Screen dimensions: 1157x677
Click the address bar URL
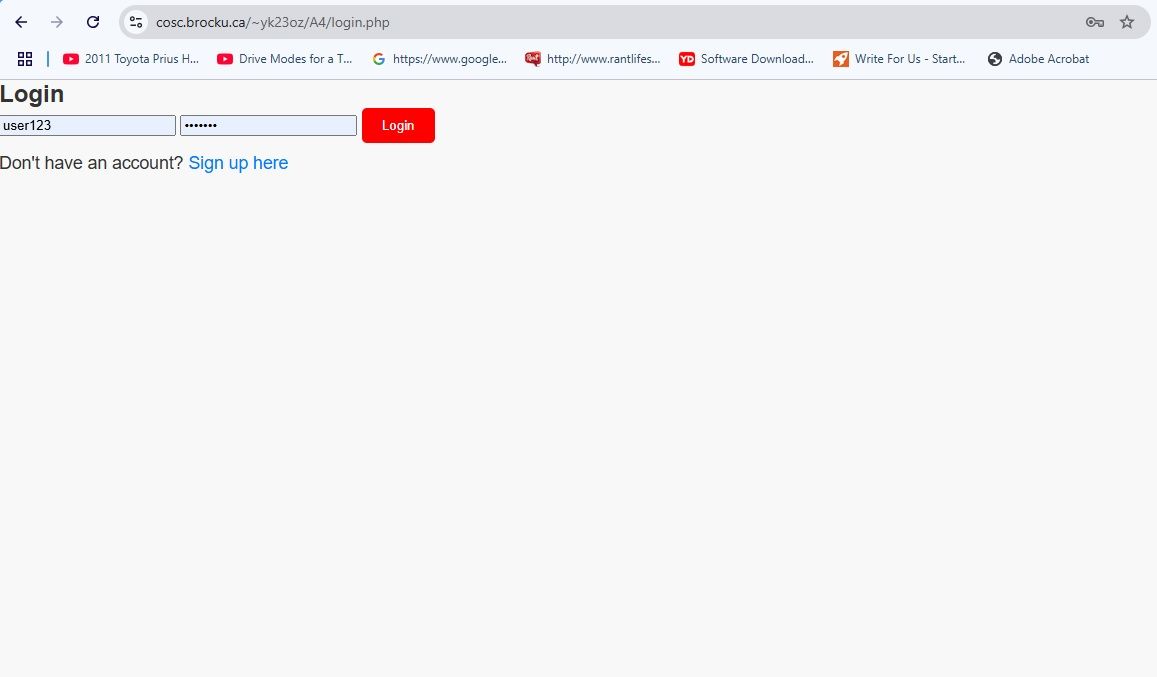pos(273,22)
